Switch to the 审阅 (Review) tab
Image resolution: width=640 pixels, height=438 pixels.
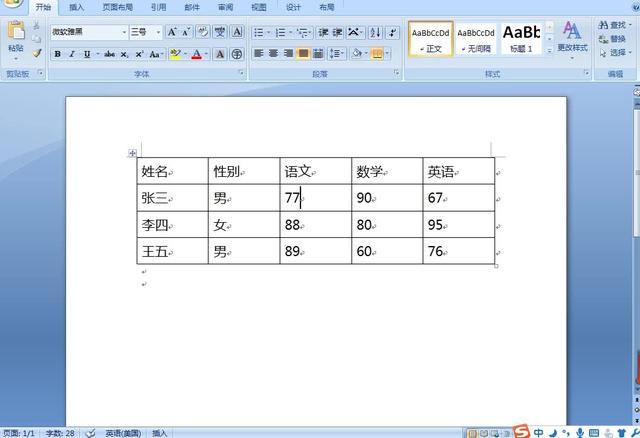[x=225, y=7]
